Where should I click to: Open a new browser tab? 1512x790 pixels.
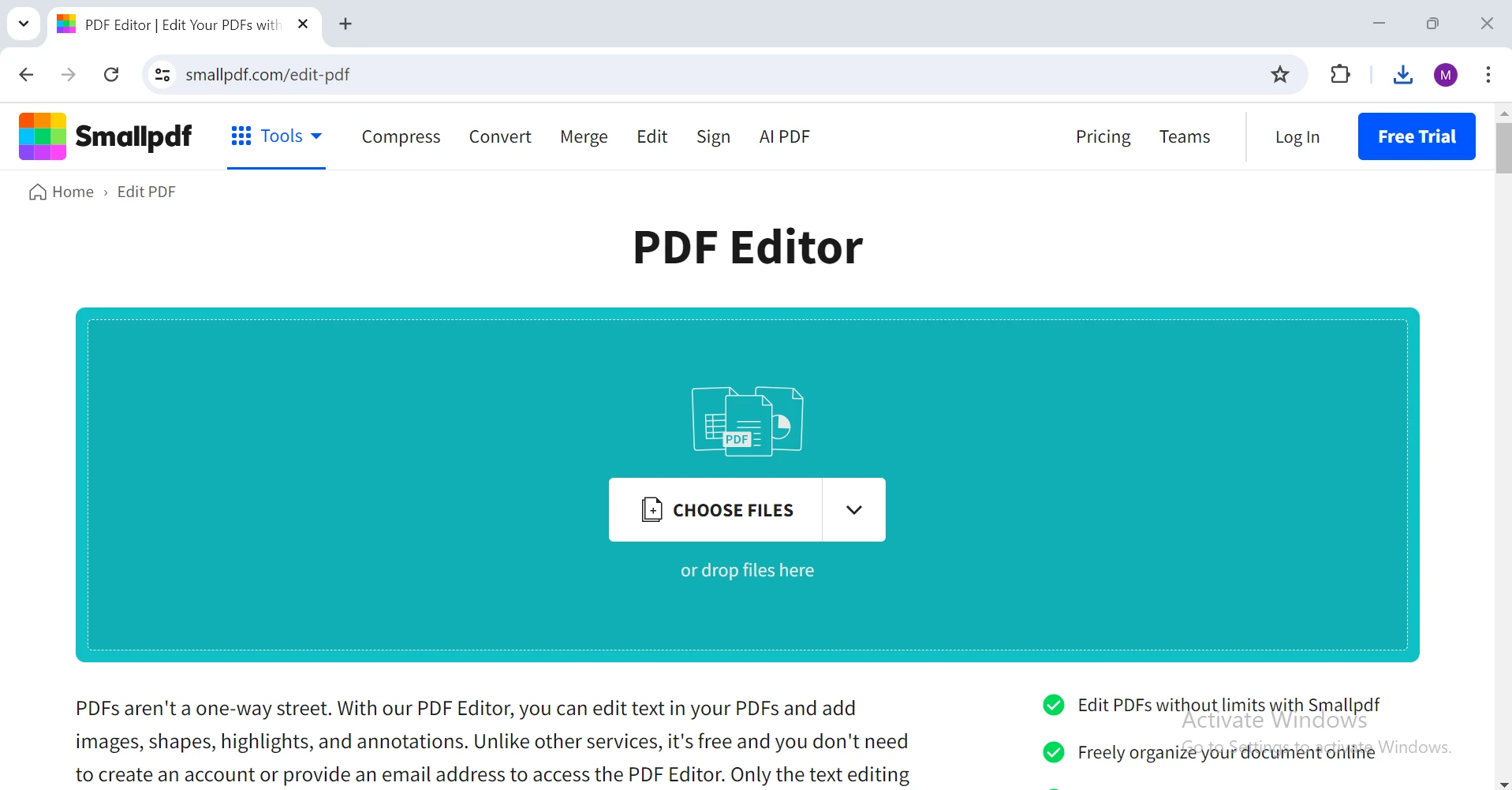point(345,24)
